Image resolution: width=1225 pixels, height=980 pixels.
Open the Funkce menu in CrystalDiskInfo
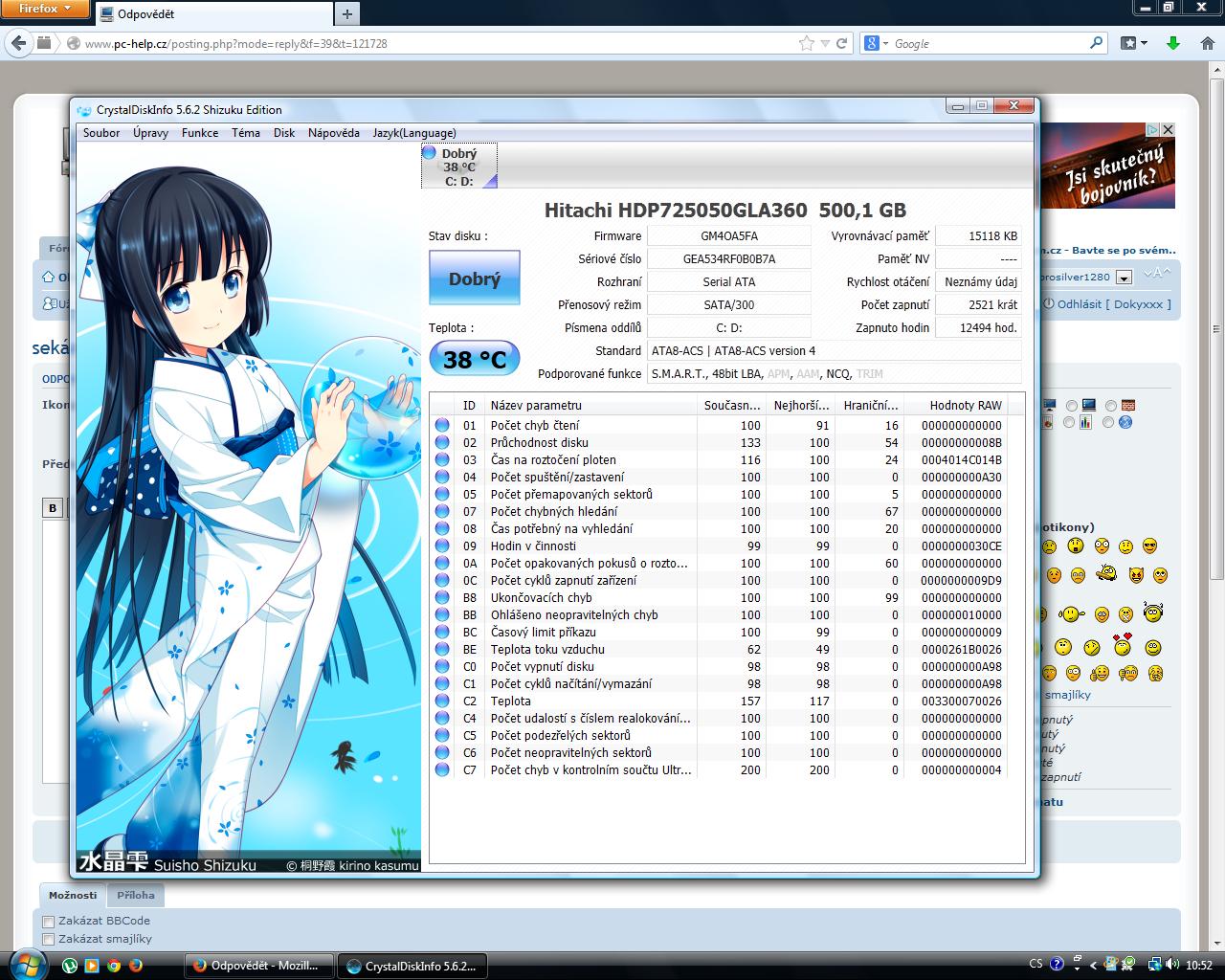point(199,133)
